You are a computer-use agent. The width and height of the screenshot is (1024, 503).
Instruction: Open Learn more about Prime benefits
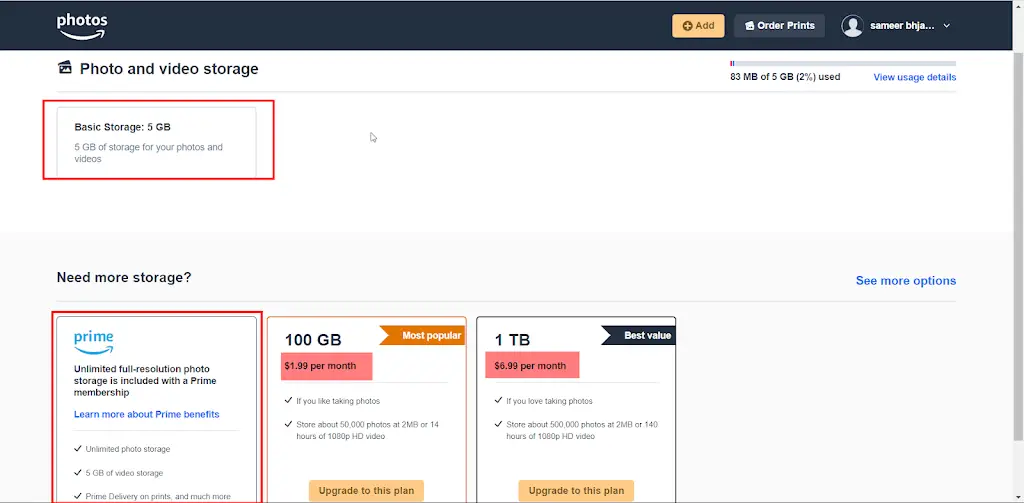coord(147,414)
